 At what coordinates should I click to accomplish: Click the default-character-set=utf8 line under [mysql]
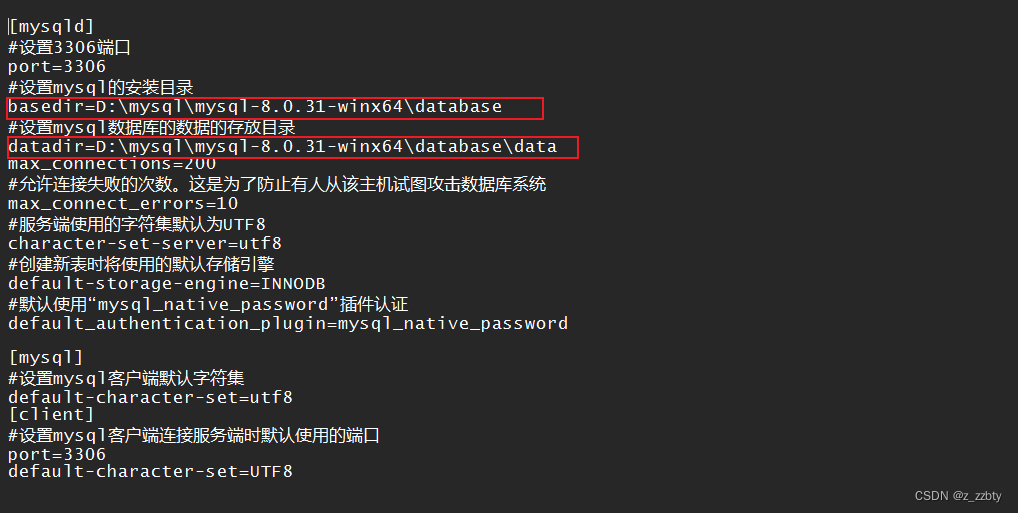(x=150, y=397)
